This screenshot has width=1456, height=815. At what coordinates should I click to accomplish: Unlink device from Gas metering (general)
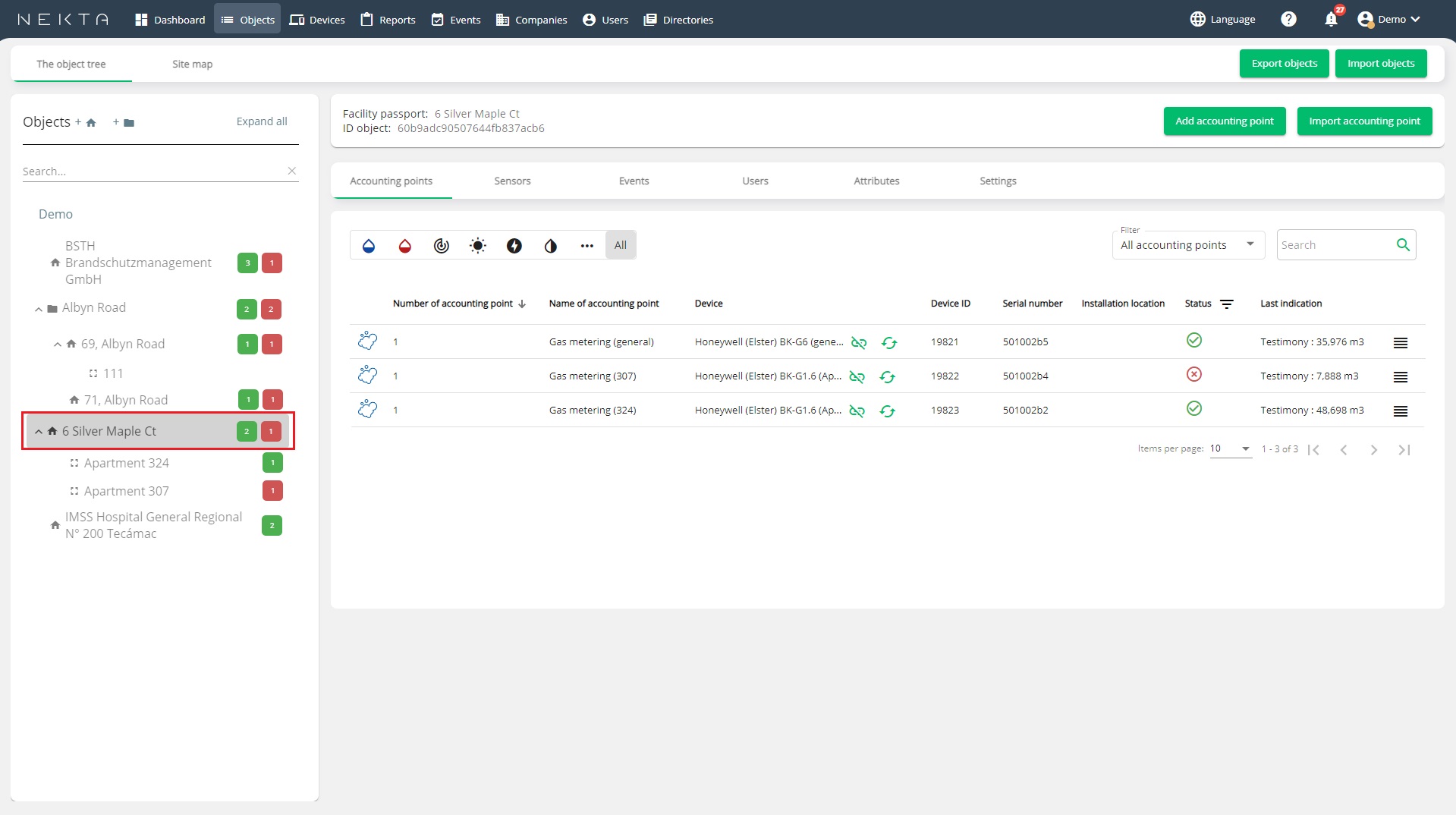click(x=859, y=342)
